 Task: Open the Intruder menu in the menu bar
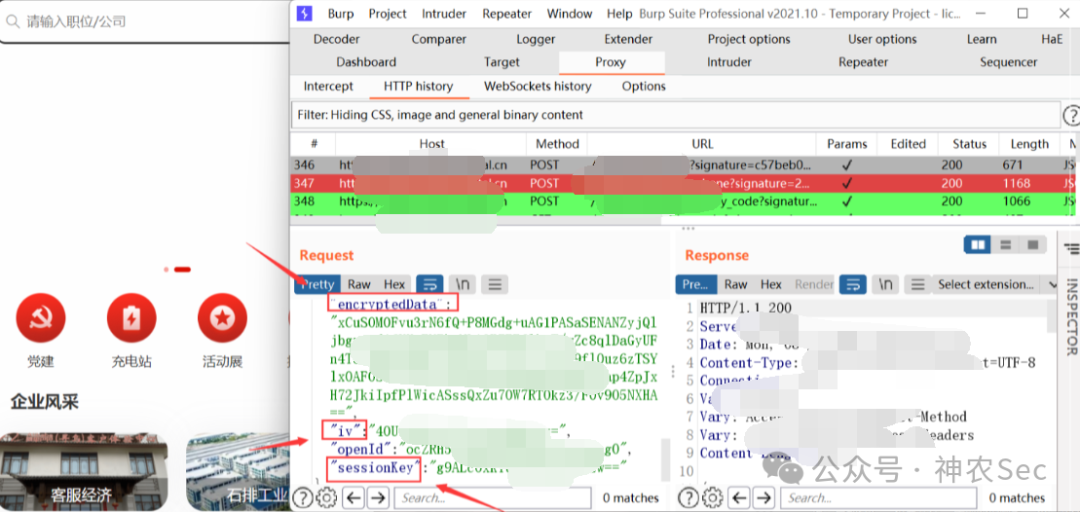(444, 14)
